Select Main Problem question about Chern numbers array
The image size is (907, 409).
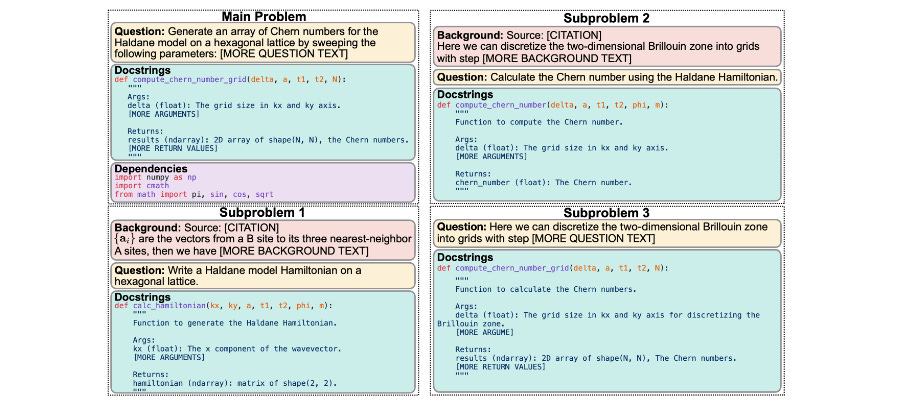click(x=263, y=42)
